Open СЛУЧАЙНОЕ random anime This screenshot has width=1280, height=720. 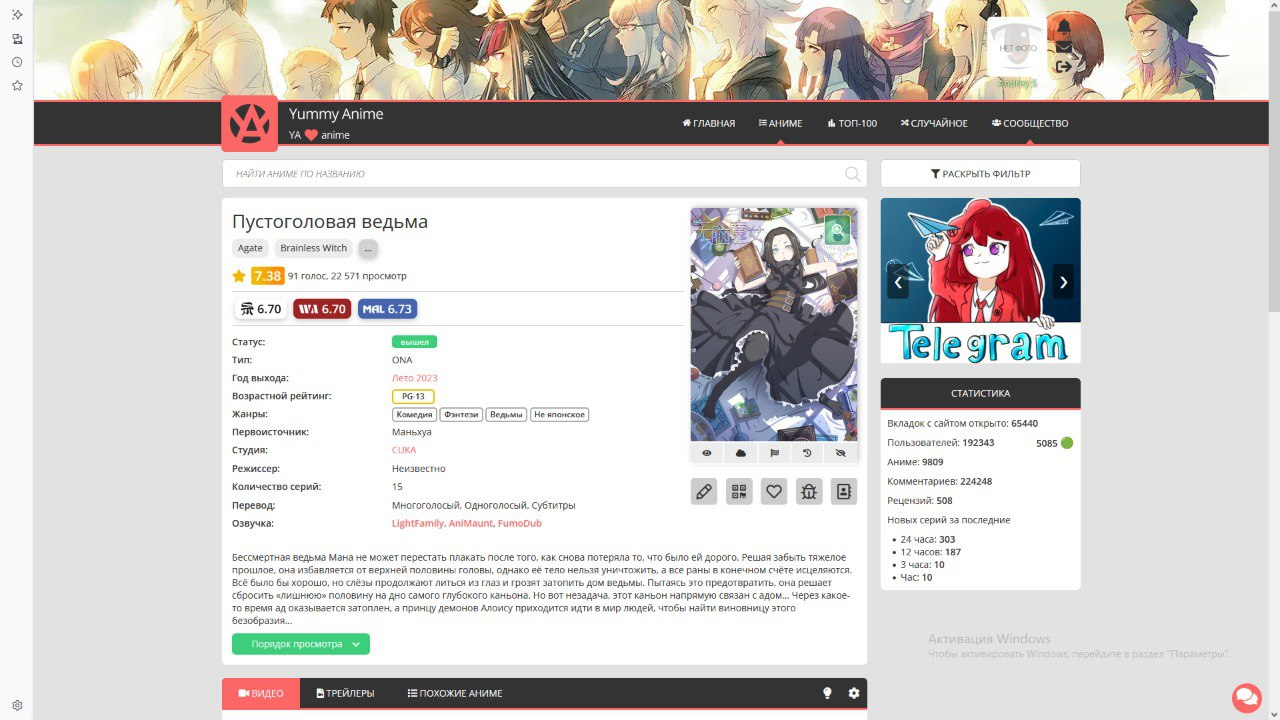(934, 123)
